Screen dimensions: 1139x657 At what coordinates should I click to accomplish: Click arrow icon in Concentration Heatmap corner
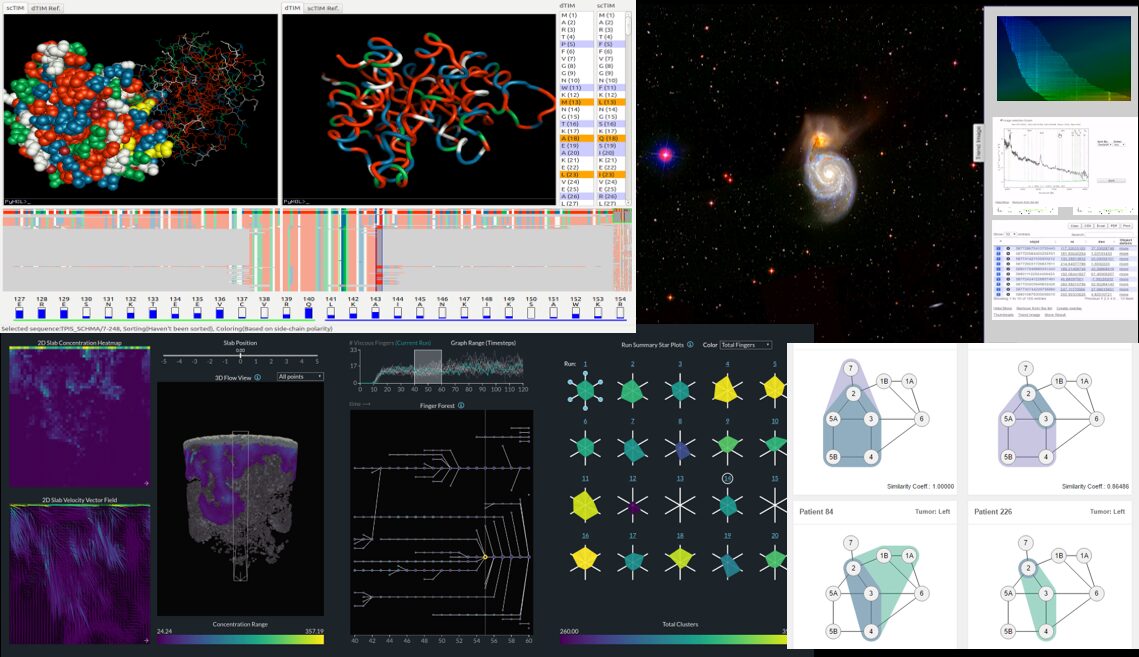147,483
